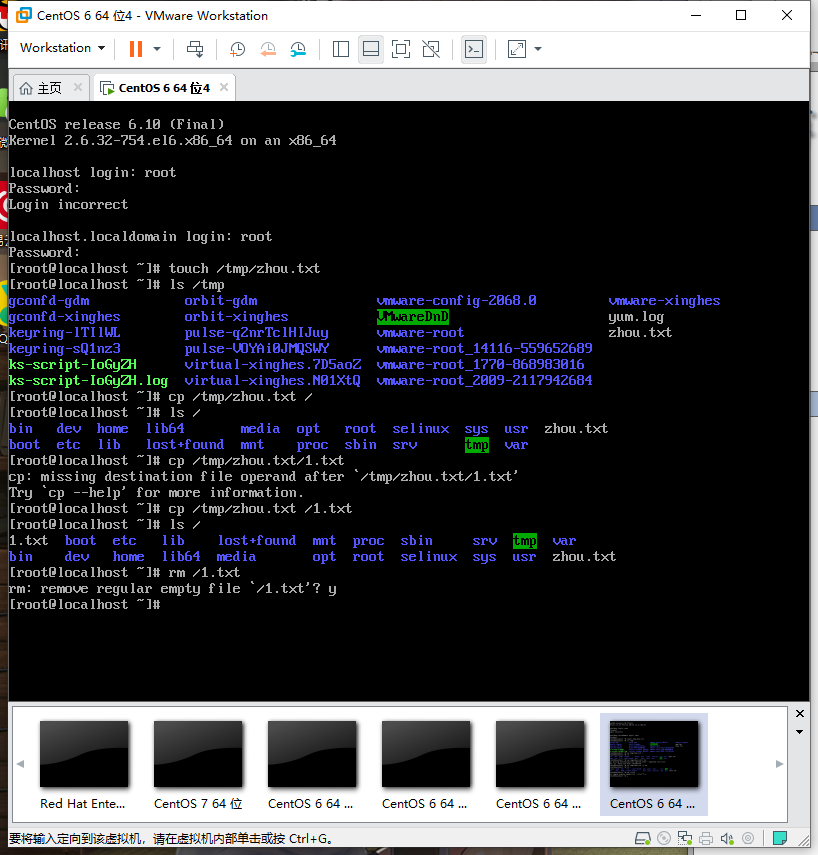This screenshot has width=818, height=855.
Task: Click the network adapter status icon
Action: [x=685, y=838]
